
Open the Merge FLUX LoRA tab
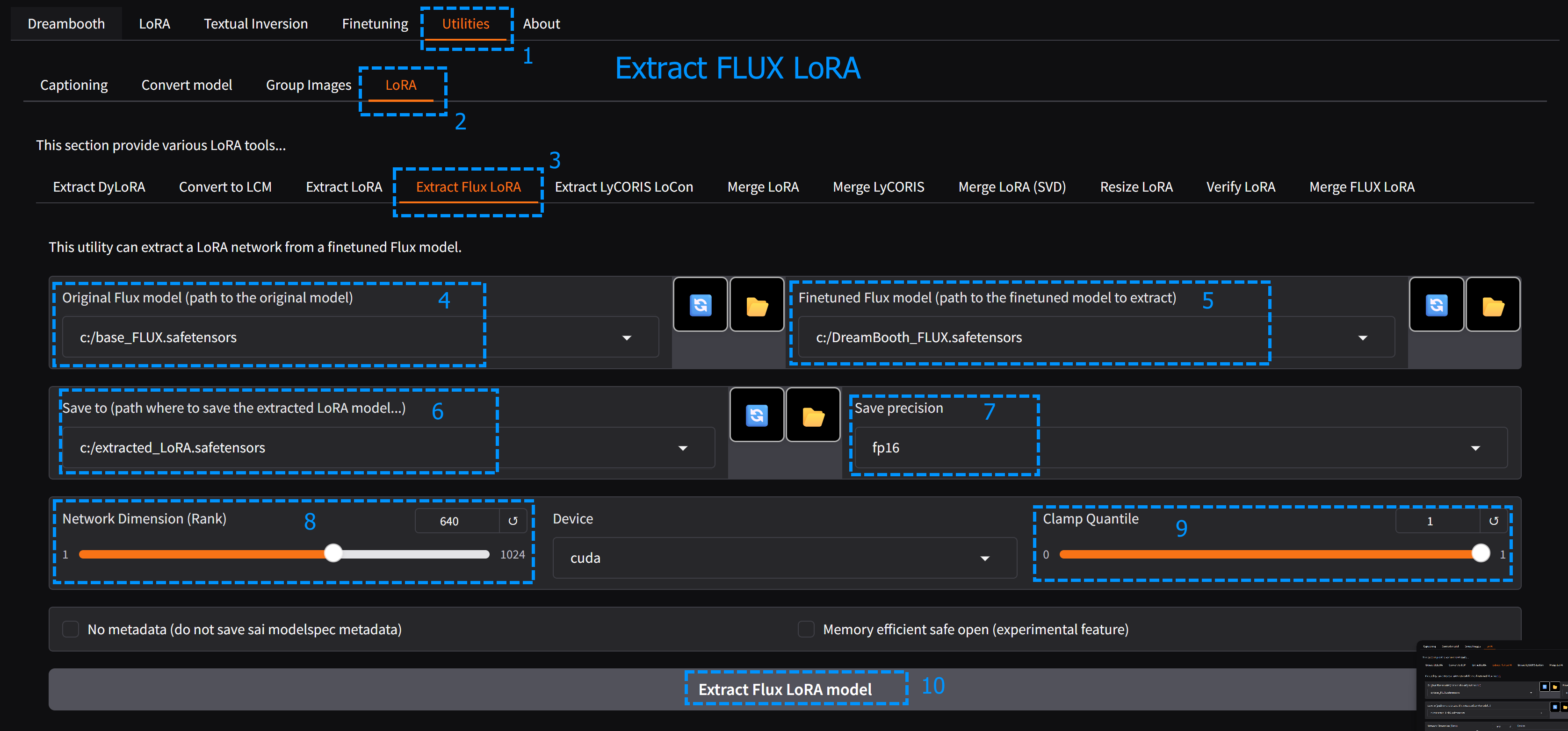point(1362,187)
